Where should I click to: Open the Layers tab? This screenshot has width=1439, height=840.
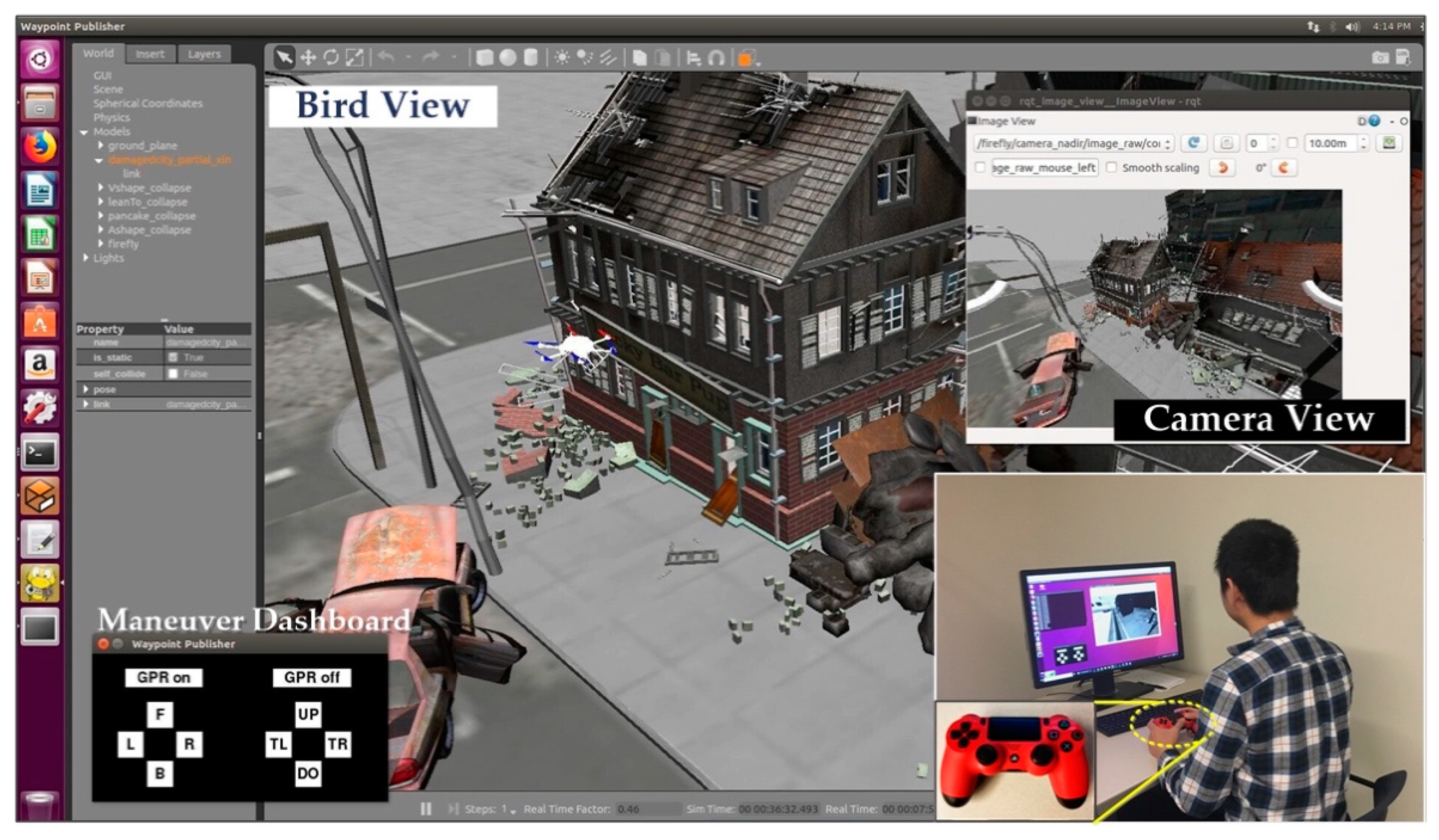(204, 54)
